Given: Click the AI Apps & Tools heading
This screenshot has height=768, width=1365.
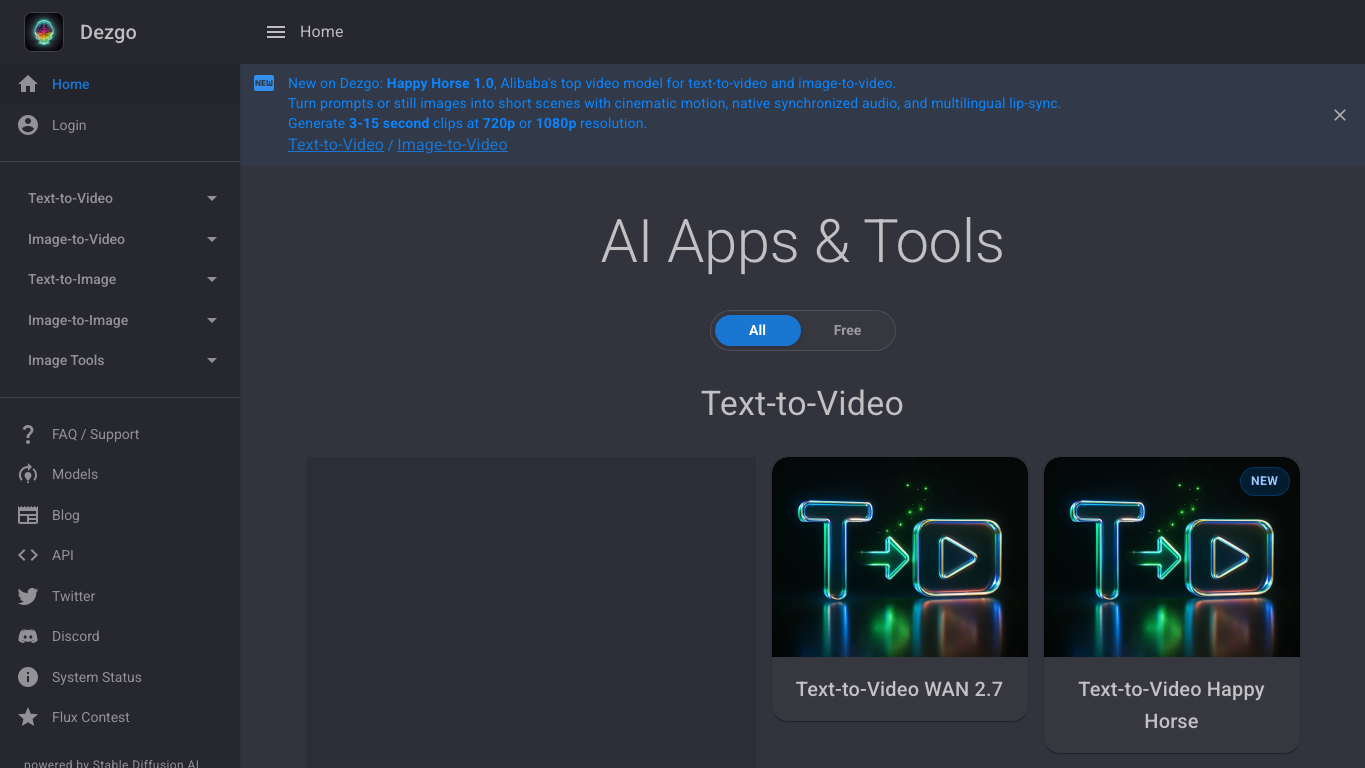Looking at the screenshot, I should coord(802,242).
